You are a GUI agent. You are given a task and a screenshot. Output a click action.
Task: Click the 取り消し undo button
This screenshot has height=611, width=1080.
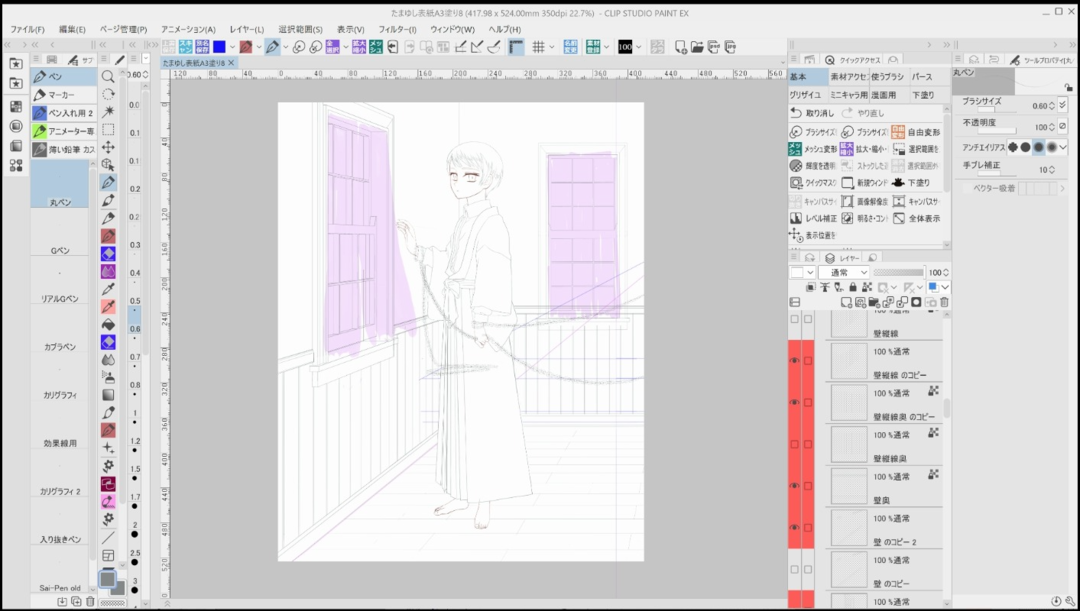813,113
